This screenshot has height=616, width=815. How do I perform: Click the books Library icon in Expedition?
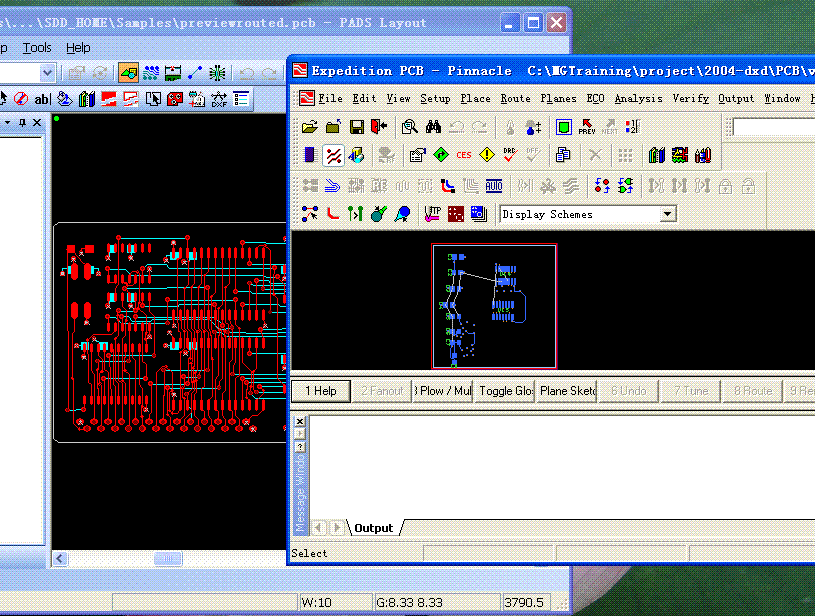(x=656, y=155)
